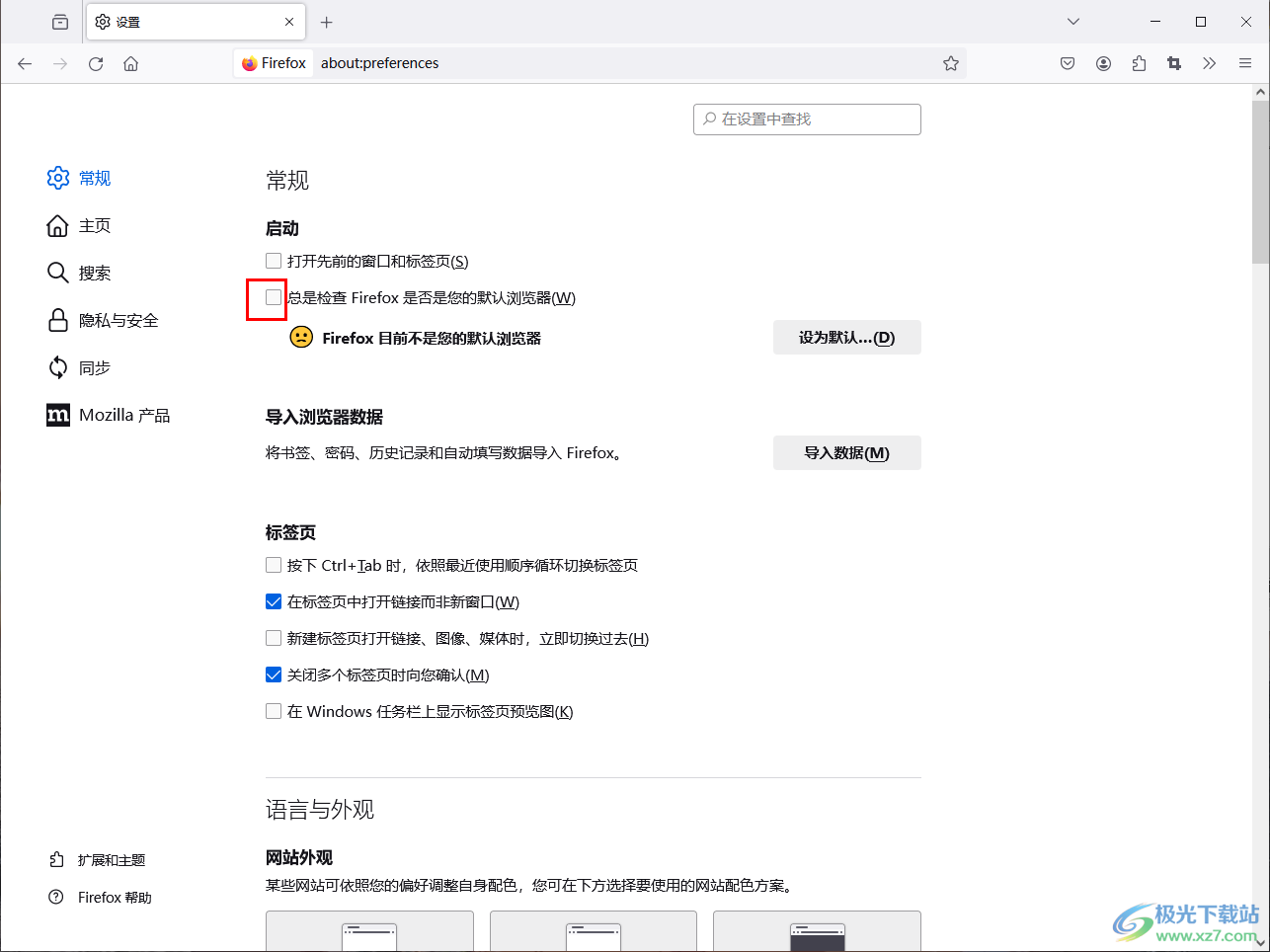This screenshot has height=952, width=1270.
Task: Show more toolbar tools chevrons
Action: (x=1210, y=63)
